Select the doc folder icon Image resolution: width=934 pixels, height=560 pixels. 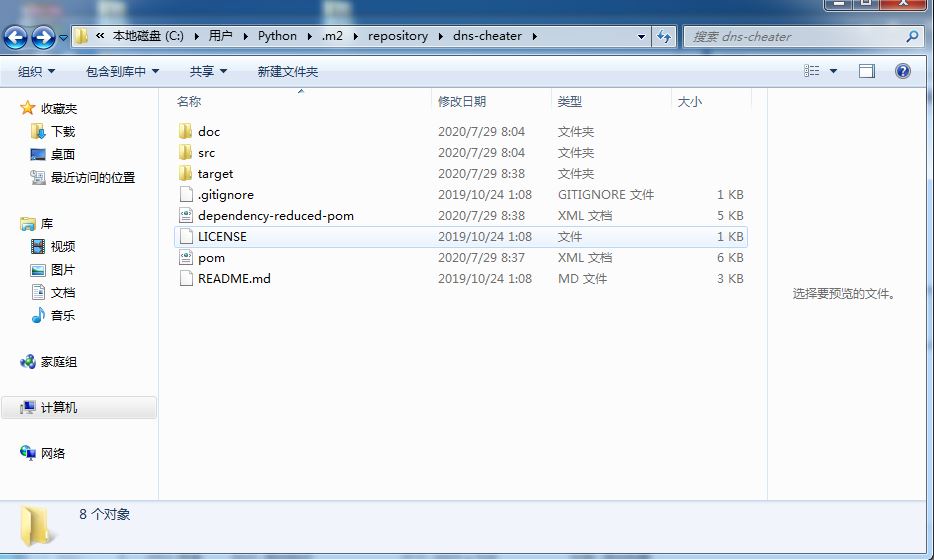(x=186, y=131)
